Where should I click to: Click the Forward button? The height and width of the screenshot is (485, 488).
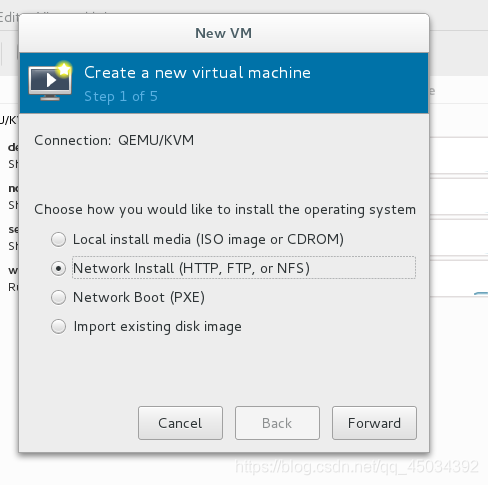374,423
